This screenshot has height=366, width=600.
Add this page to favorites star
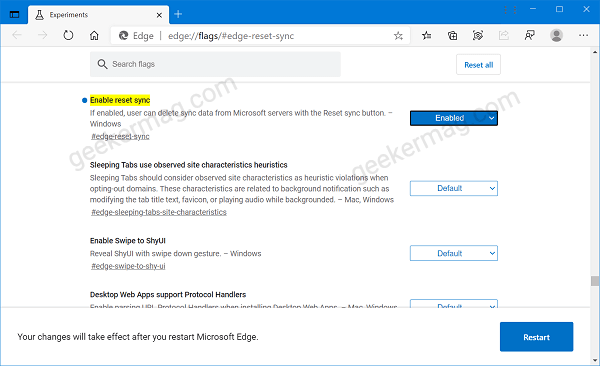pos(398,36)
